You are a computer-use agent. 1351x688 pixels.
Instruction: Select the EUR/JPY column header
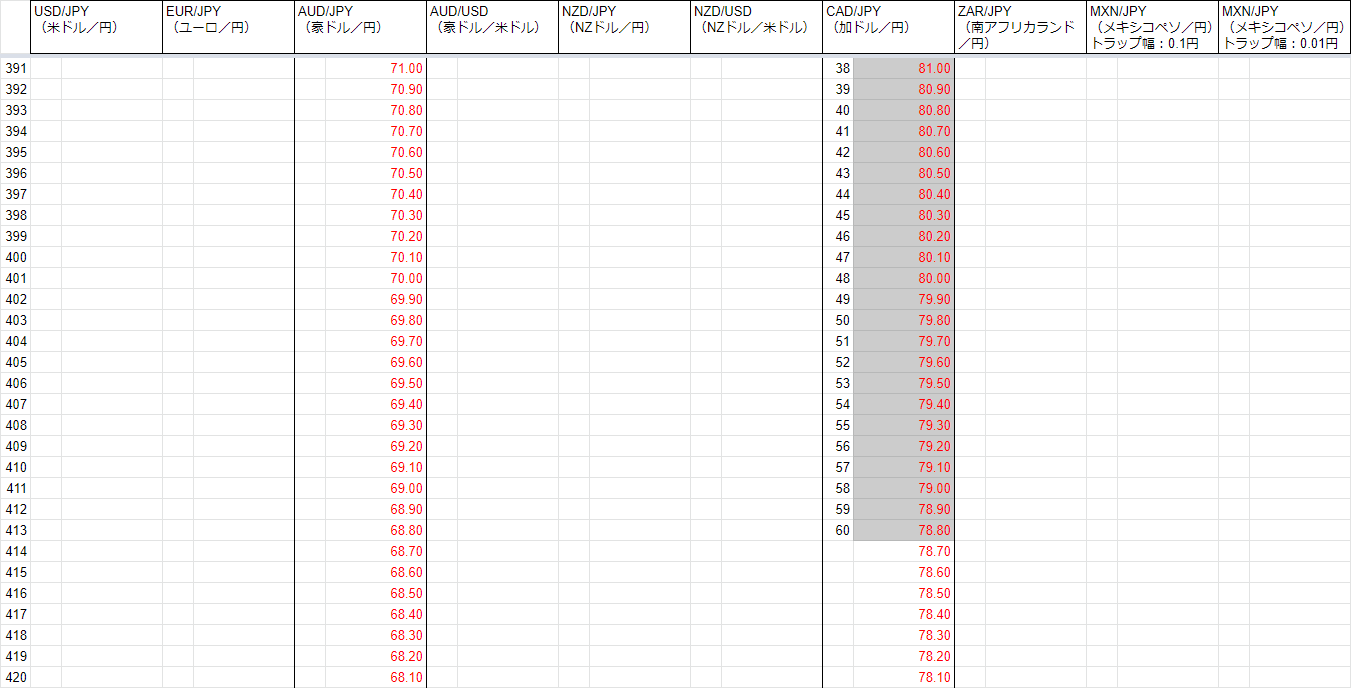tap(228, 27)
